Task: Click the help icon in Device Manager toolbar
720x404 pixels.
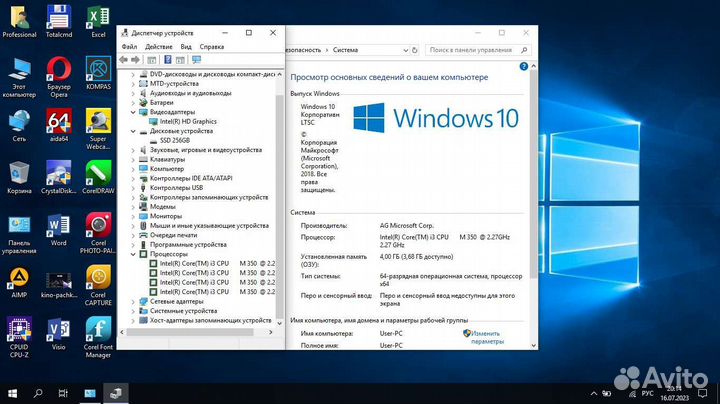Action: pos(168,60)
